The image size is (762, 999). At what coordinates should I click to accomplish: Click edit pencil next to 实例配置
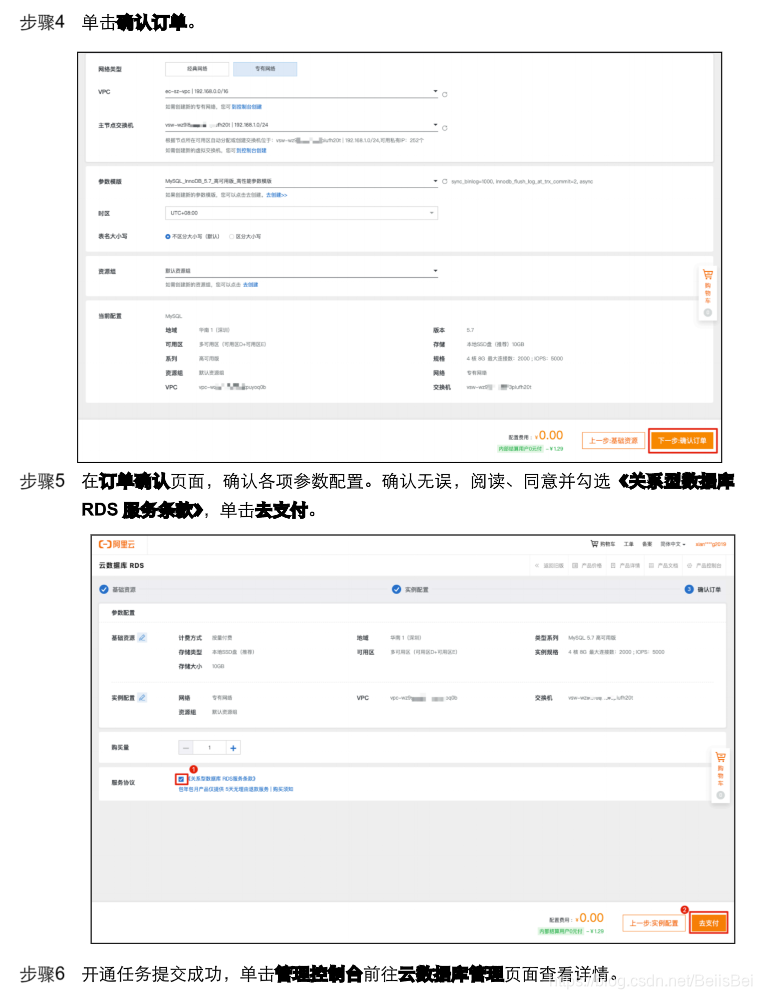pos(142,697)
